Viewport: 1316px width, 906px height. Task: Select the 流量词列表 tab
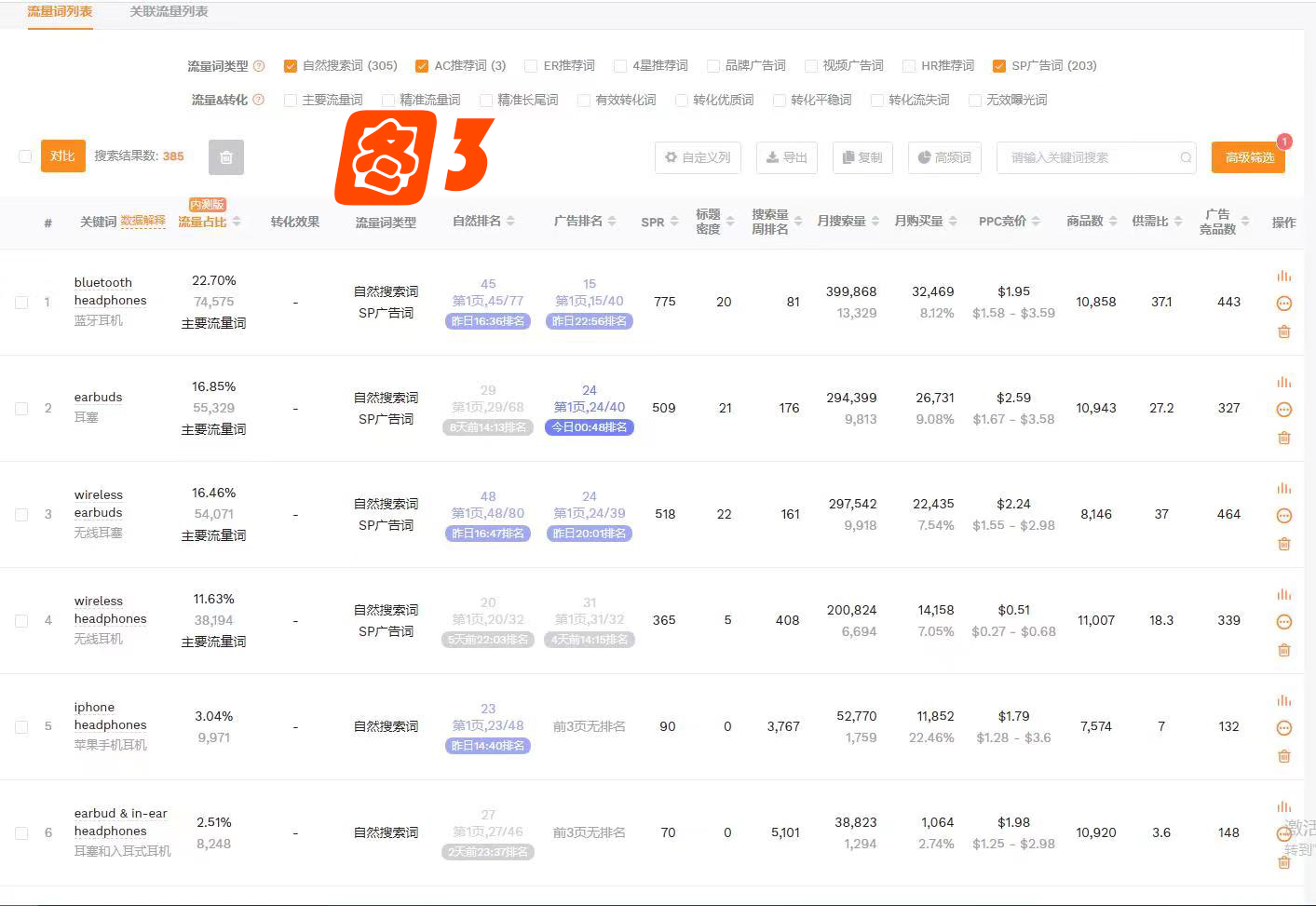tap(59, 12)
